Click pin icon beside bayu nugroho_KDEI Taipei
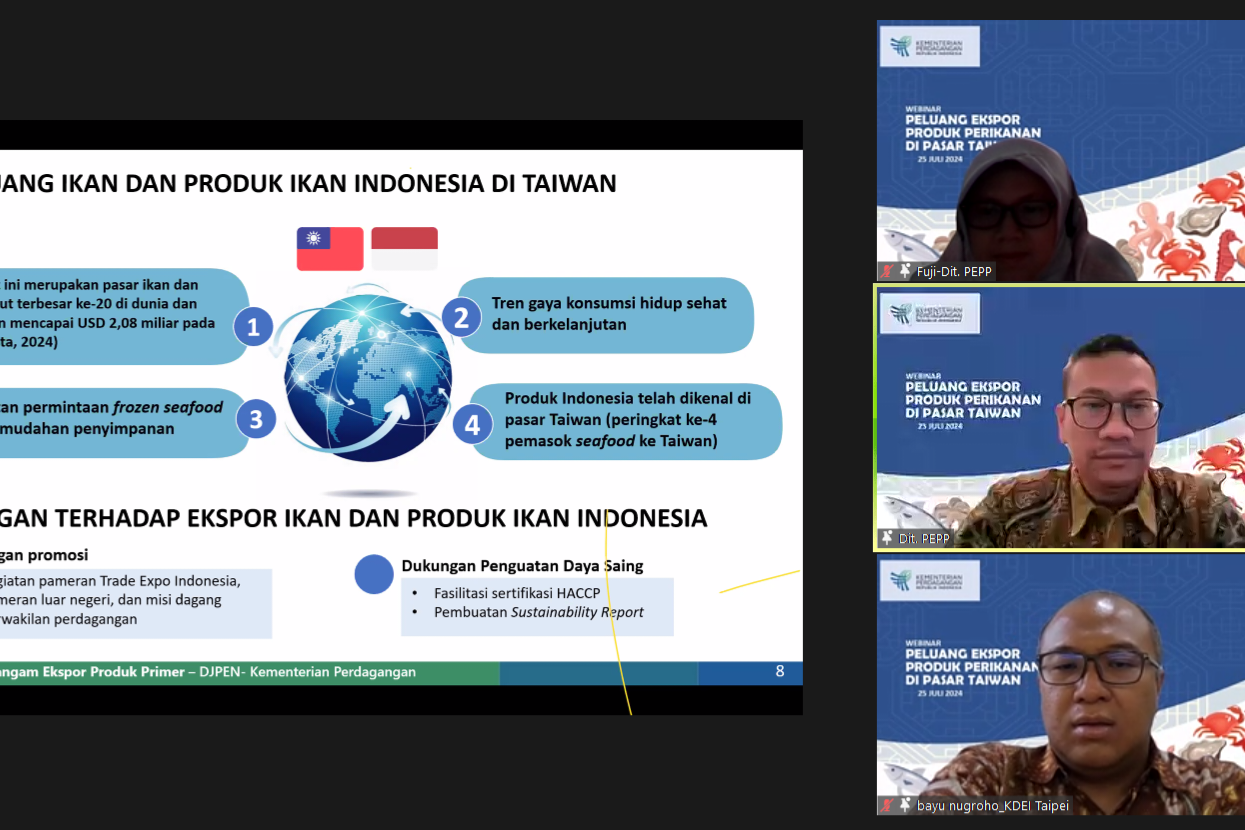 [x=905, y=805]
